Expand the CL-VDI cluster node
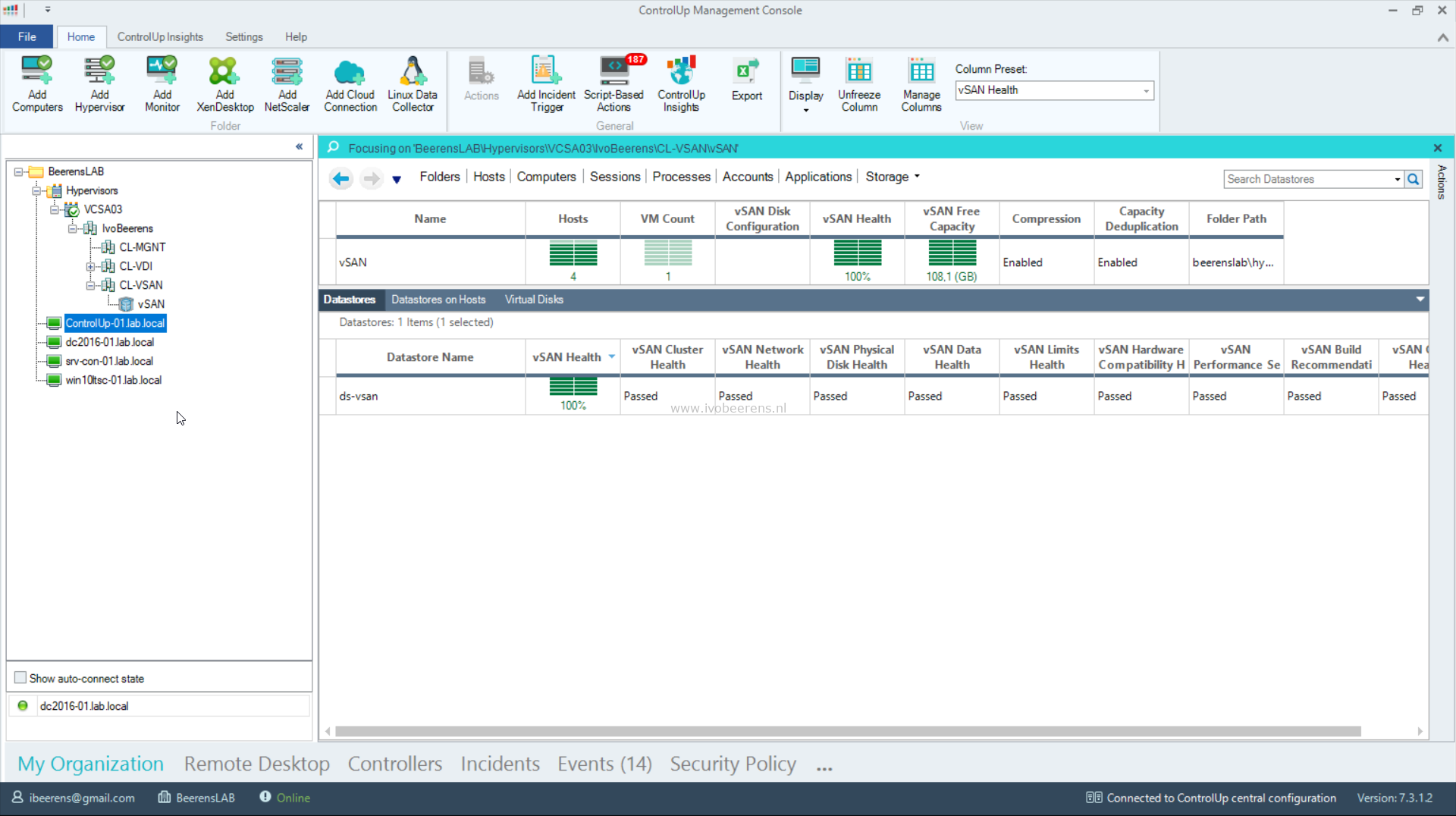This screenshot has height=816, width=1456. [x=90, y=266]
